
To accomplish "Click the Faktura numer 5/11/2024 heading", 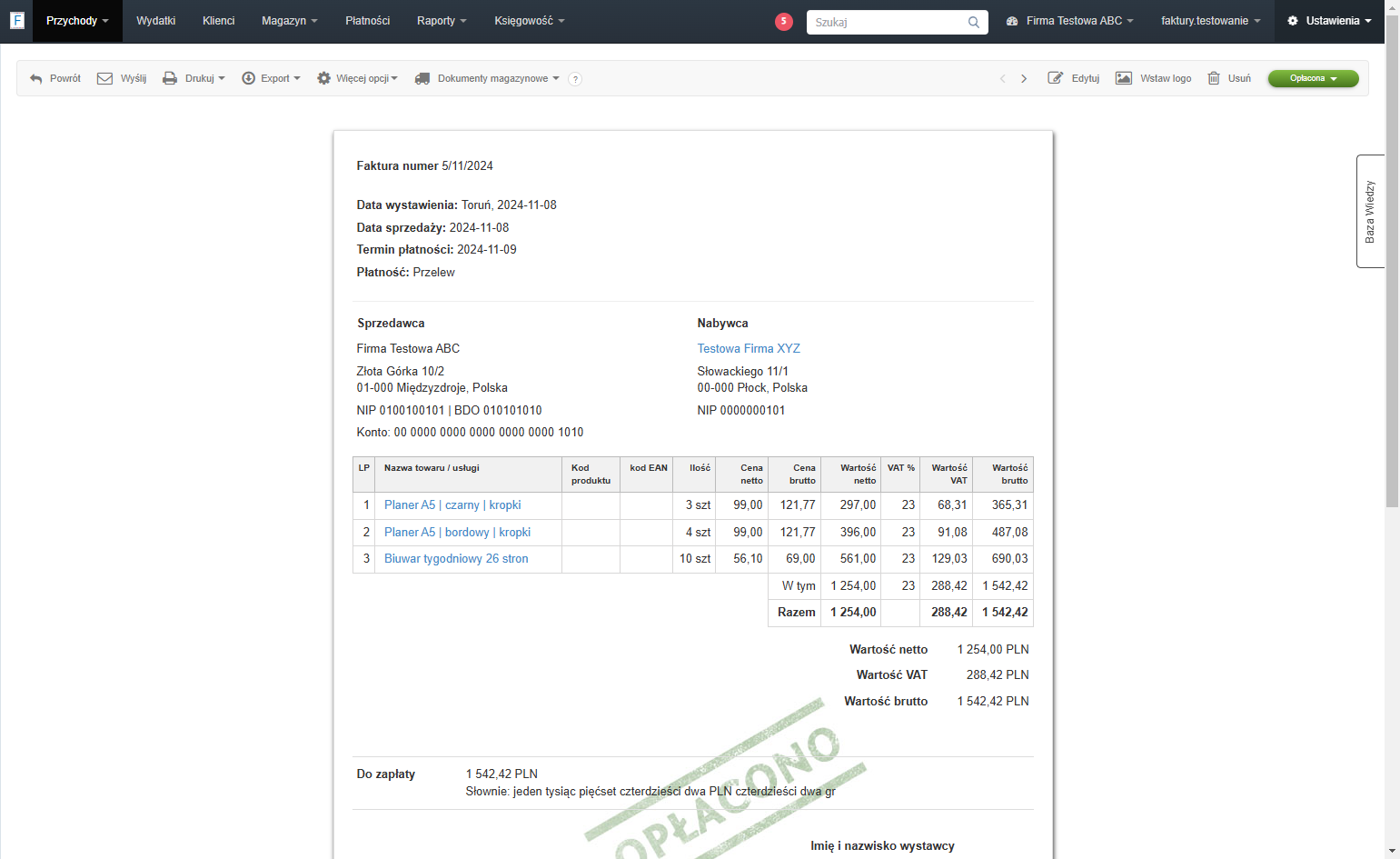I will coord(424,165).
